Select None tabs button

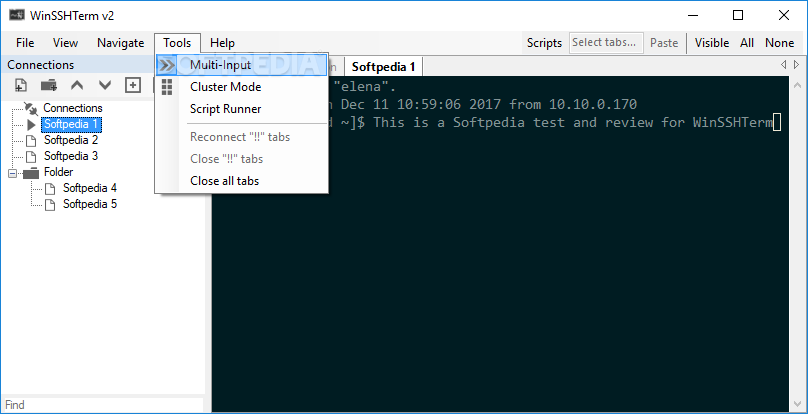pyautogui.click(x=779, y=43)
